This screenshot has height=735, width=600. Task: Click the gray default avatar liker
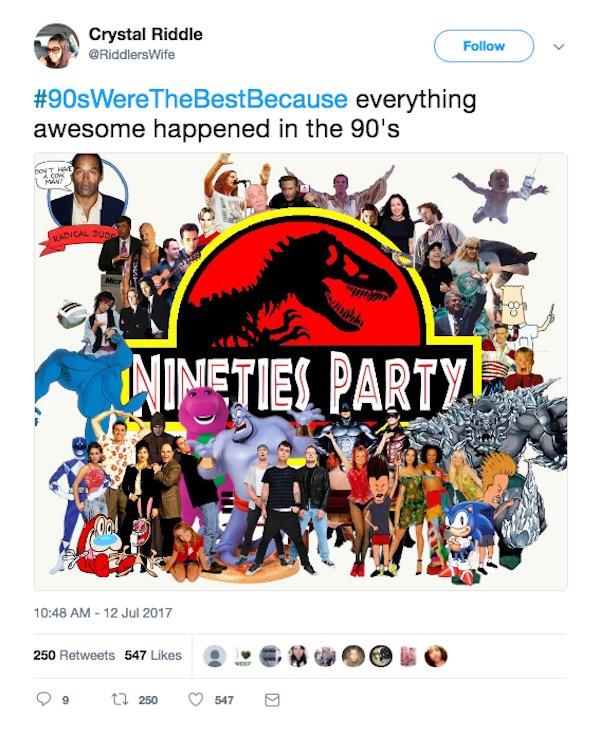215,656
